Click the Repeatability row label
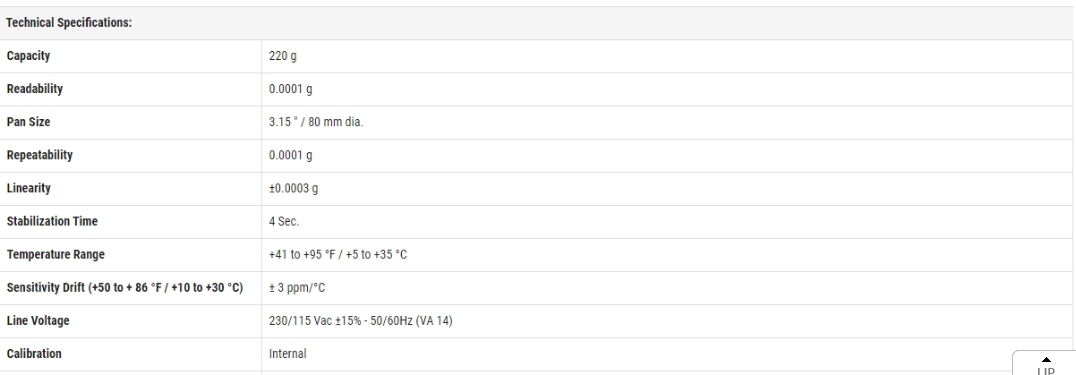Image resolution: width=1076 pixels, height=375 pixels. point(39,155)
